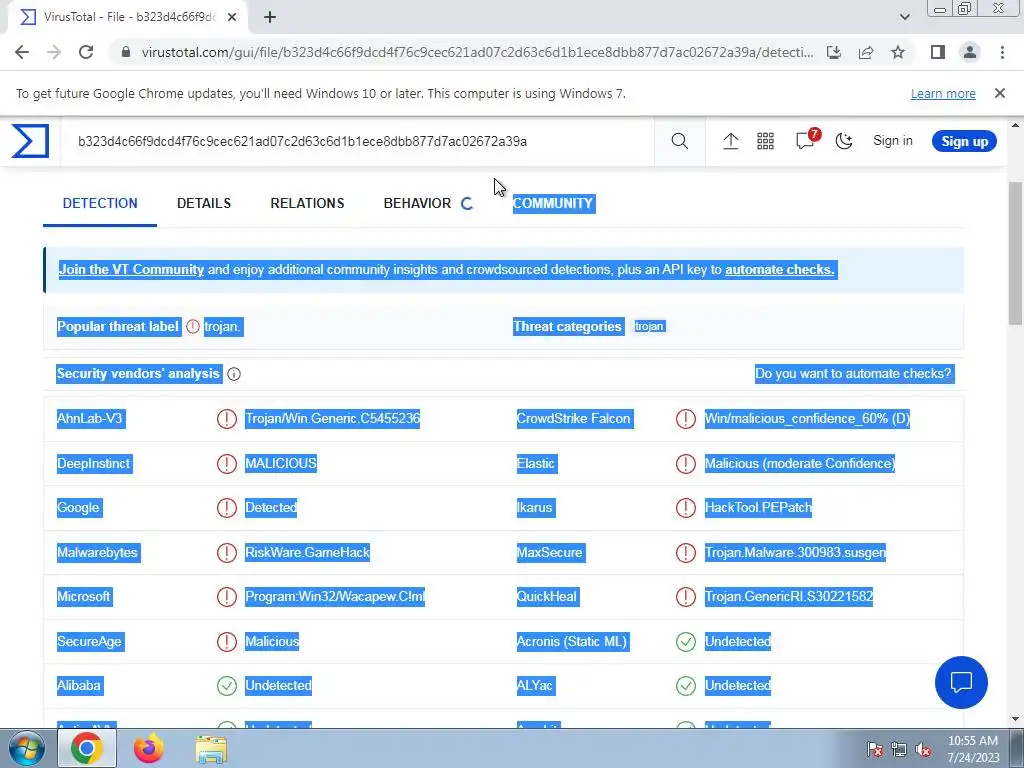Click the SecureAge vendor name

(x=90, y=642)
